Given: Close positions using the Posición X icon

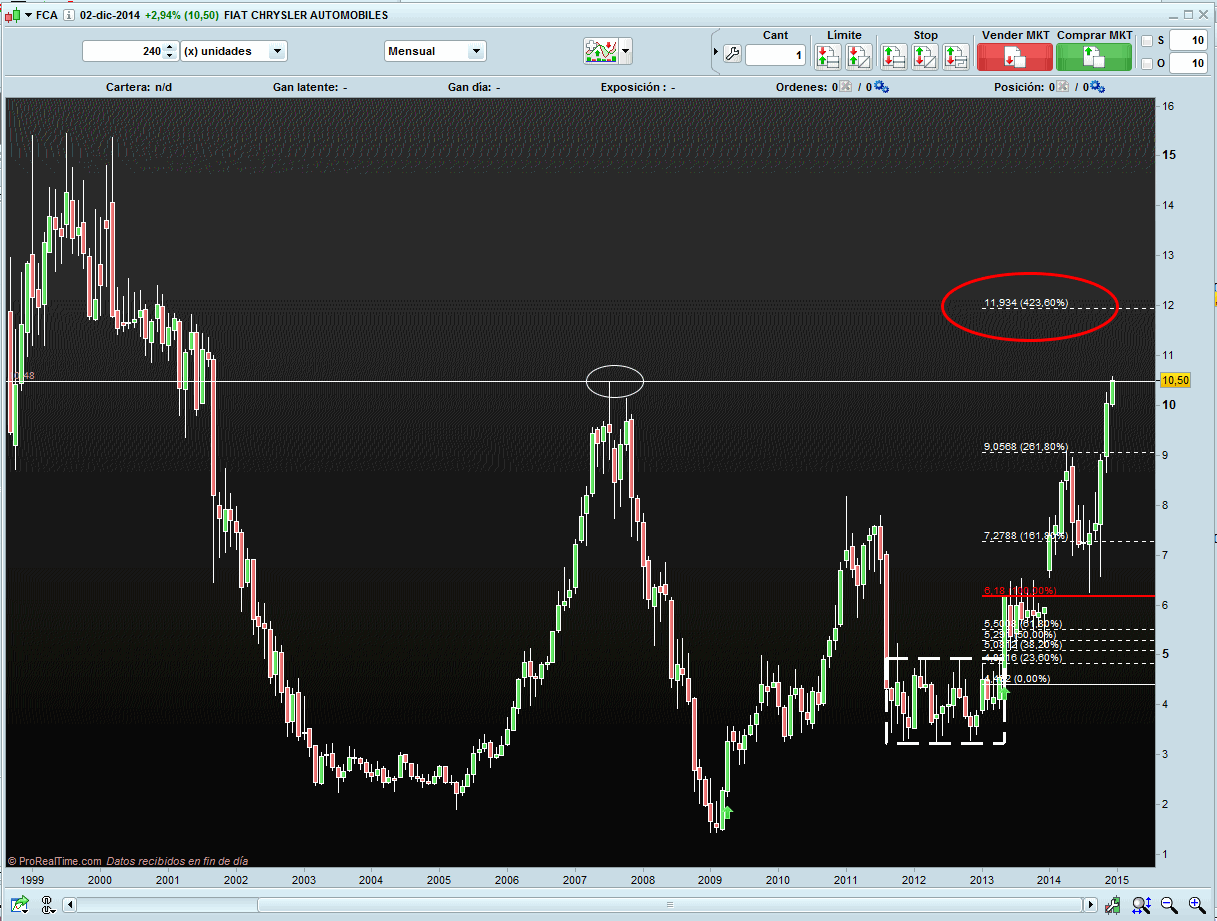Looking at the screenshot, I should [1062, 87].
